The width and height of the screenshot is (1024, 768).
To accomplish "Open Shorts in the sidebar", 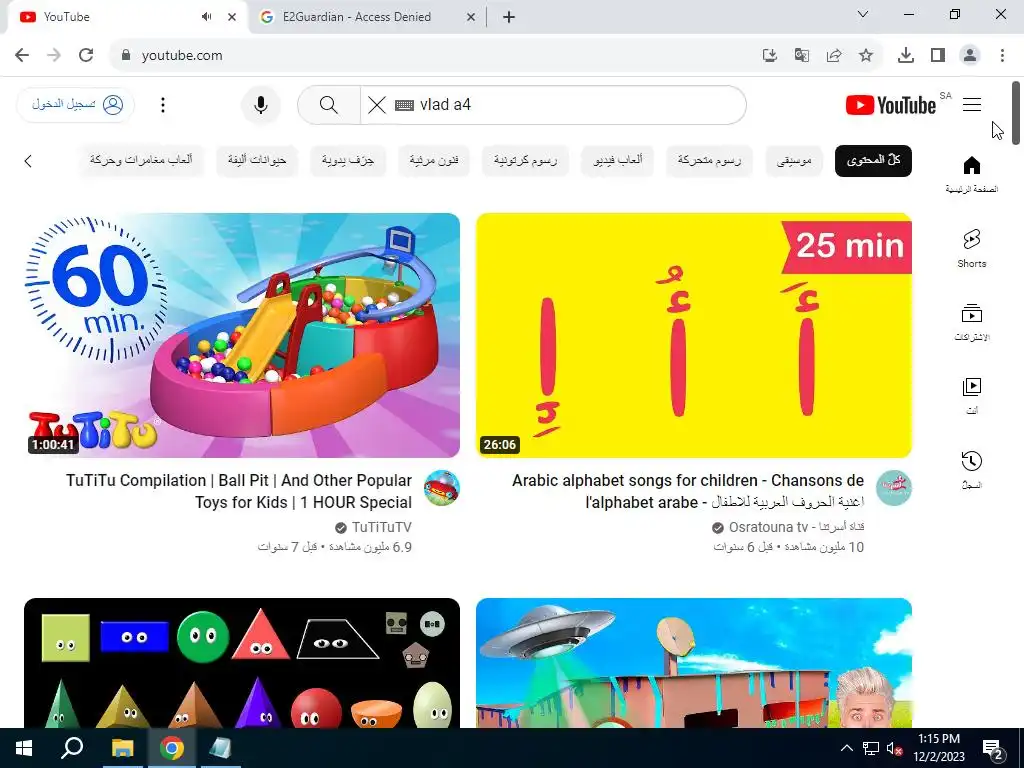I will click(972, 248).
